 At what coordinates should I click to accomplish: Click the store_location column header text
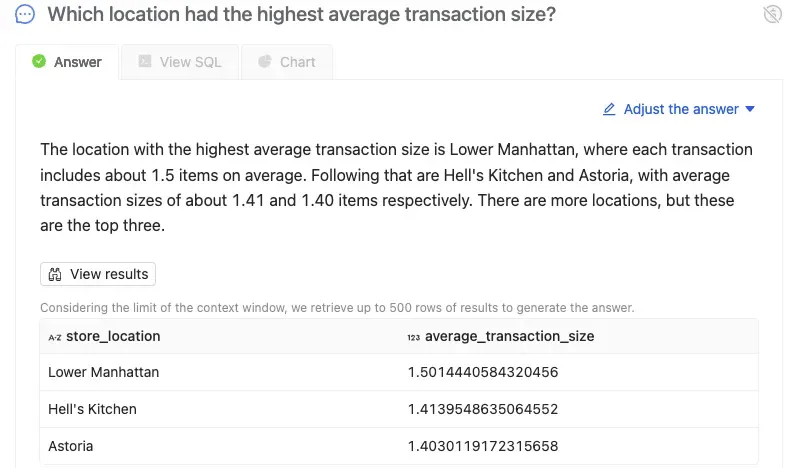coord(111,336)
